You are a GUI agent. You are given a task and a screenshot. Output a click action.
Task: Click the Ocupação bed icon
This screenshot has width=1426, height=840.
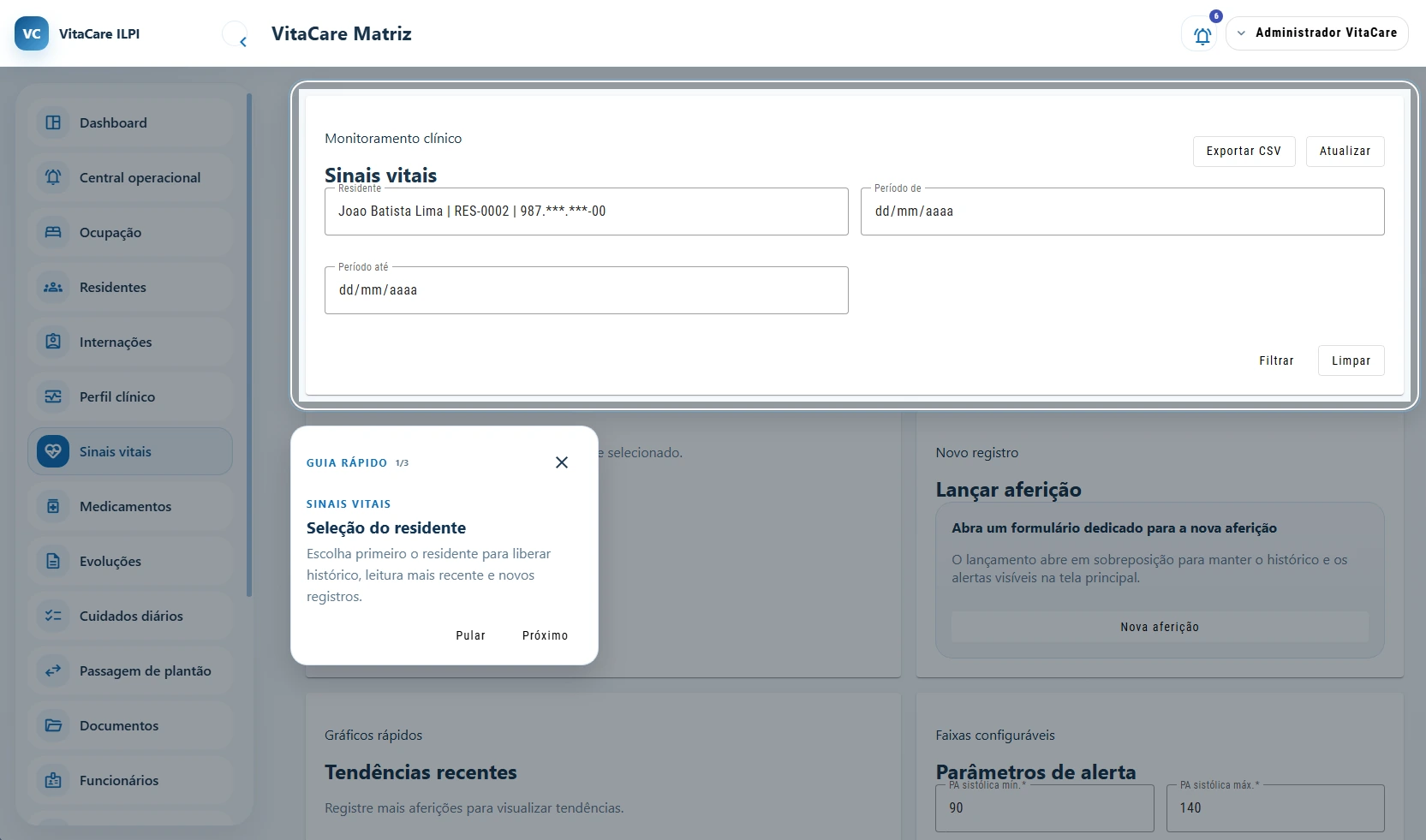point(53,232)
